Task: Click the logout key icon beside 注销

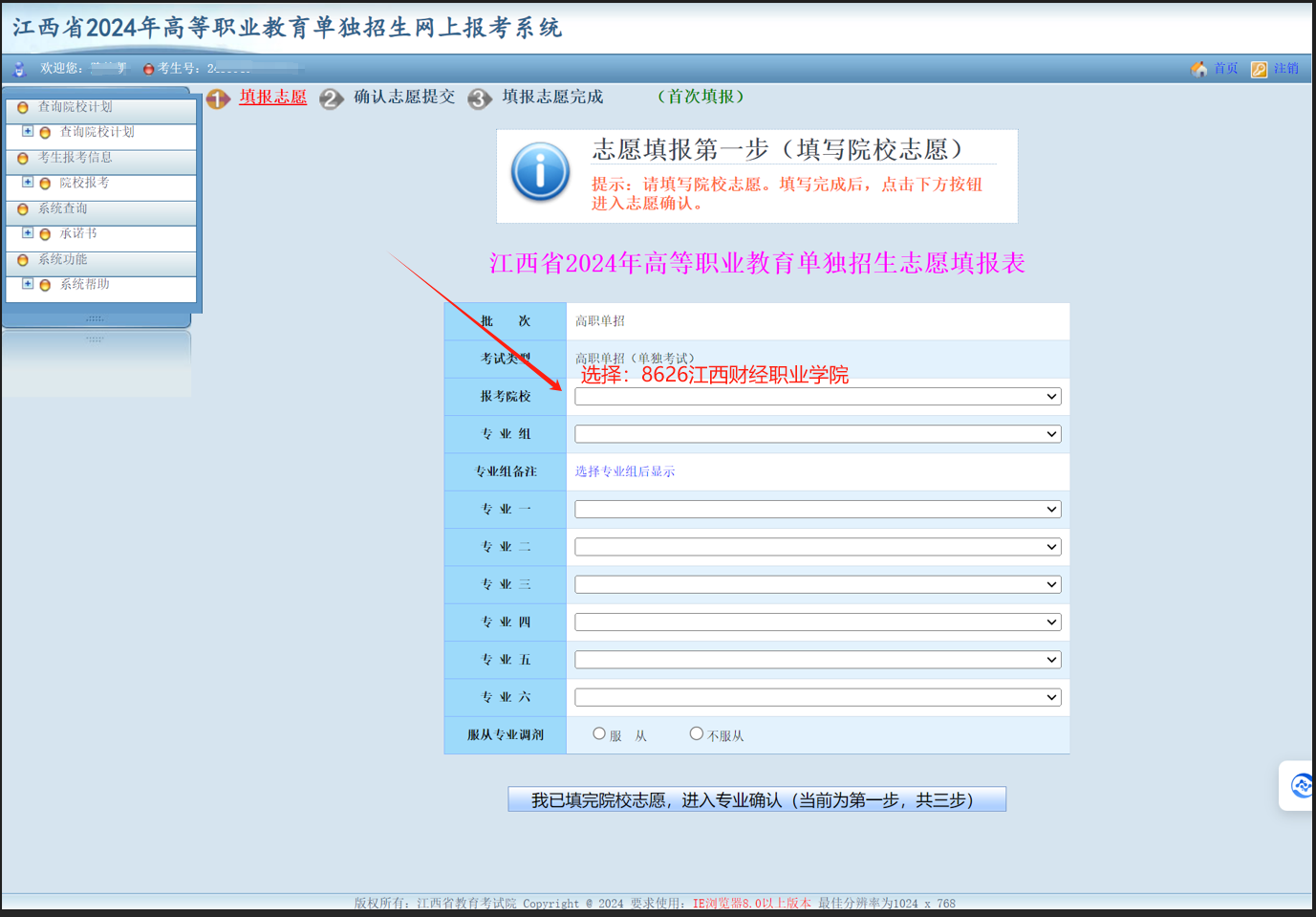Action: 1259,69
